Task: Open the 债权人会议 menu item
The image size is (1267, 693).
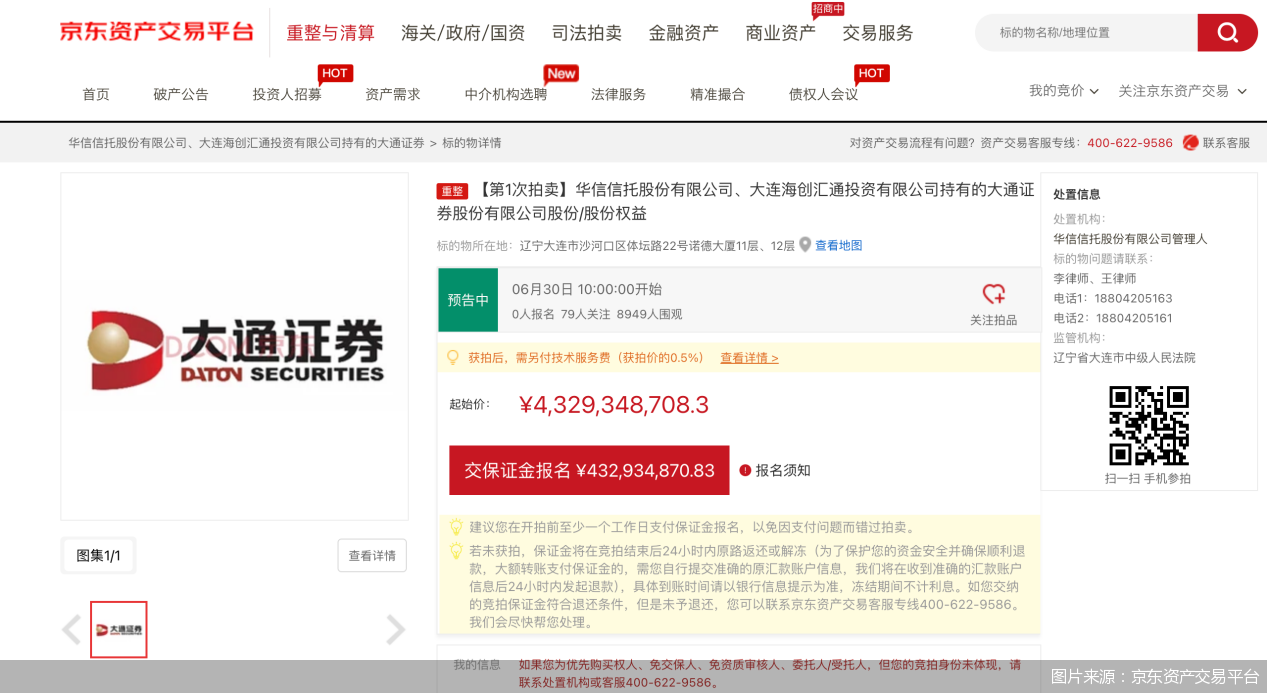Action: (824, 94)
